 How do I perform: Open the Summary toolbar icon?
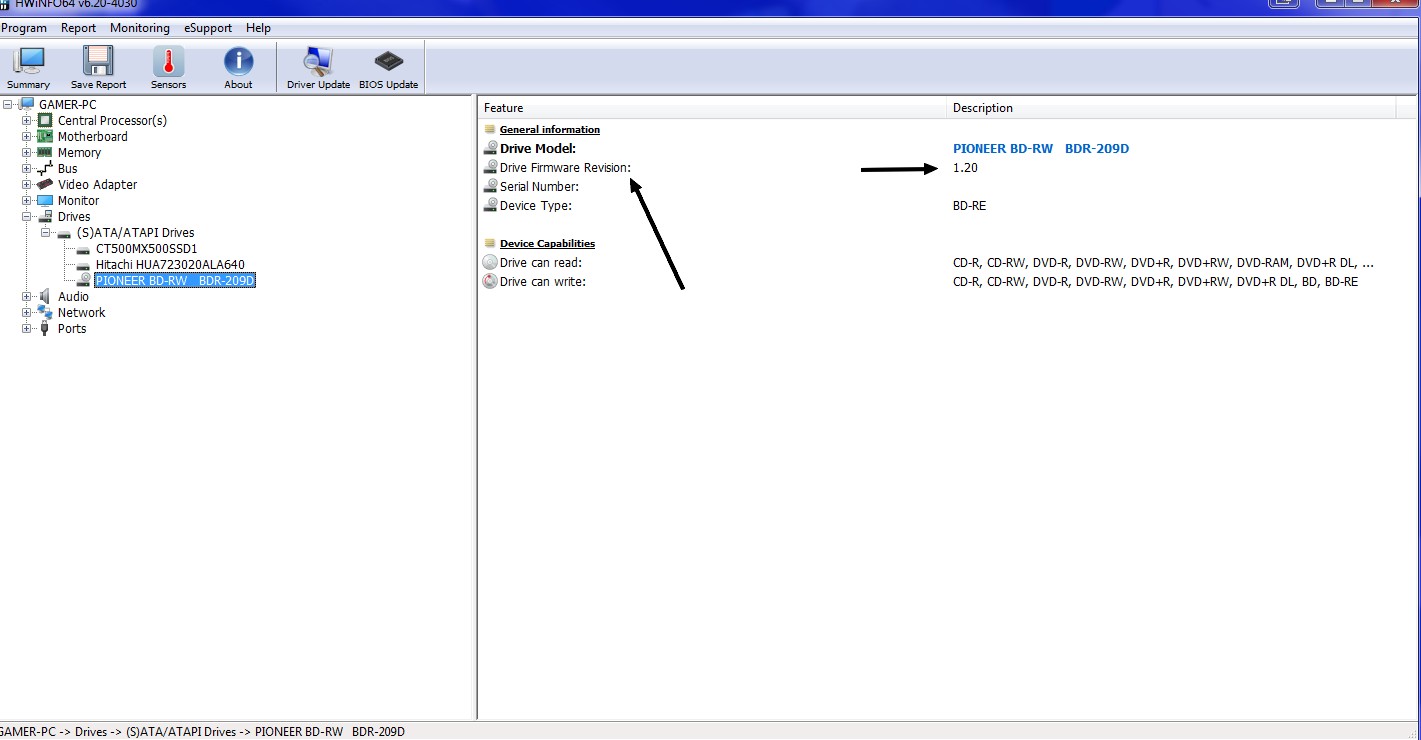pos(28,68)
